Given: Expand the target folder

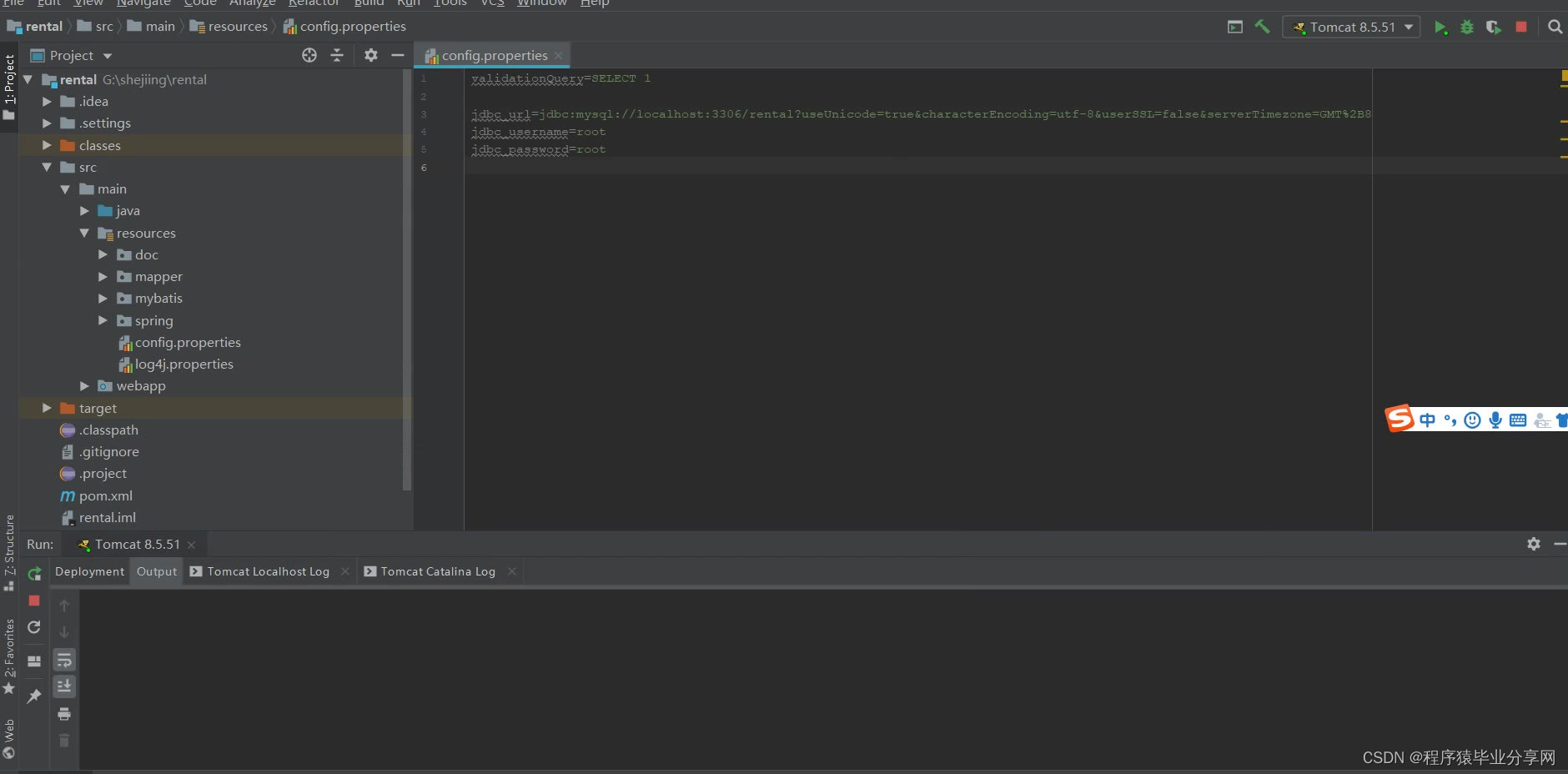Looking at the screenshot, I should [47, 408].
